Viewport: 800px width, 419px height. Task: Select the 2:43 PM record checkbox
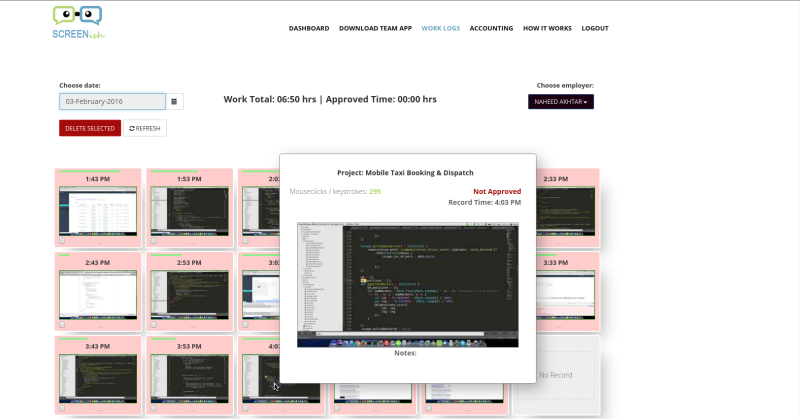click(62, 325)
